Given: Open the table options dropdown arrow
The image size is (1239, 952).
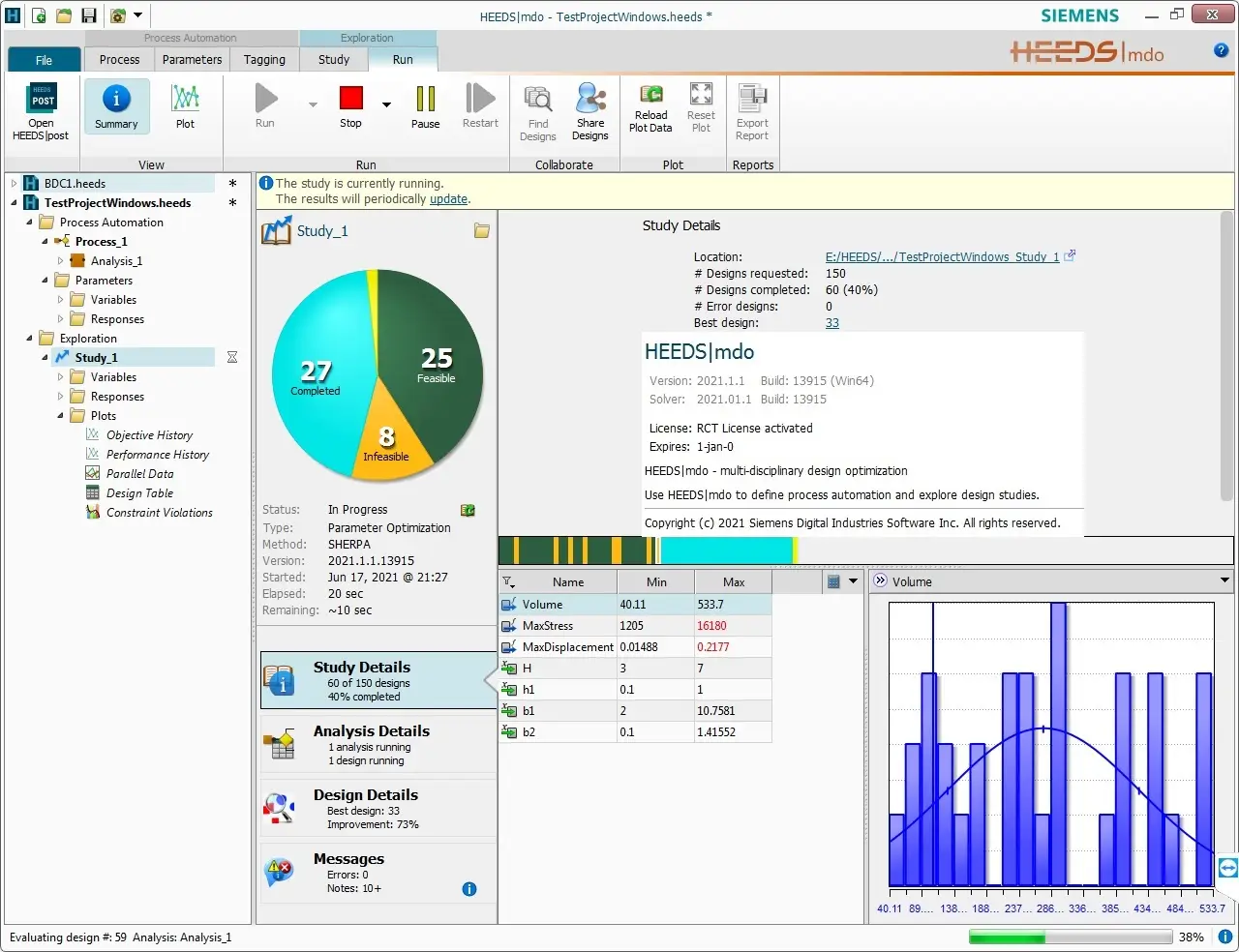Looking at the screenshot, I should point(853,581).
